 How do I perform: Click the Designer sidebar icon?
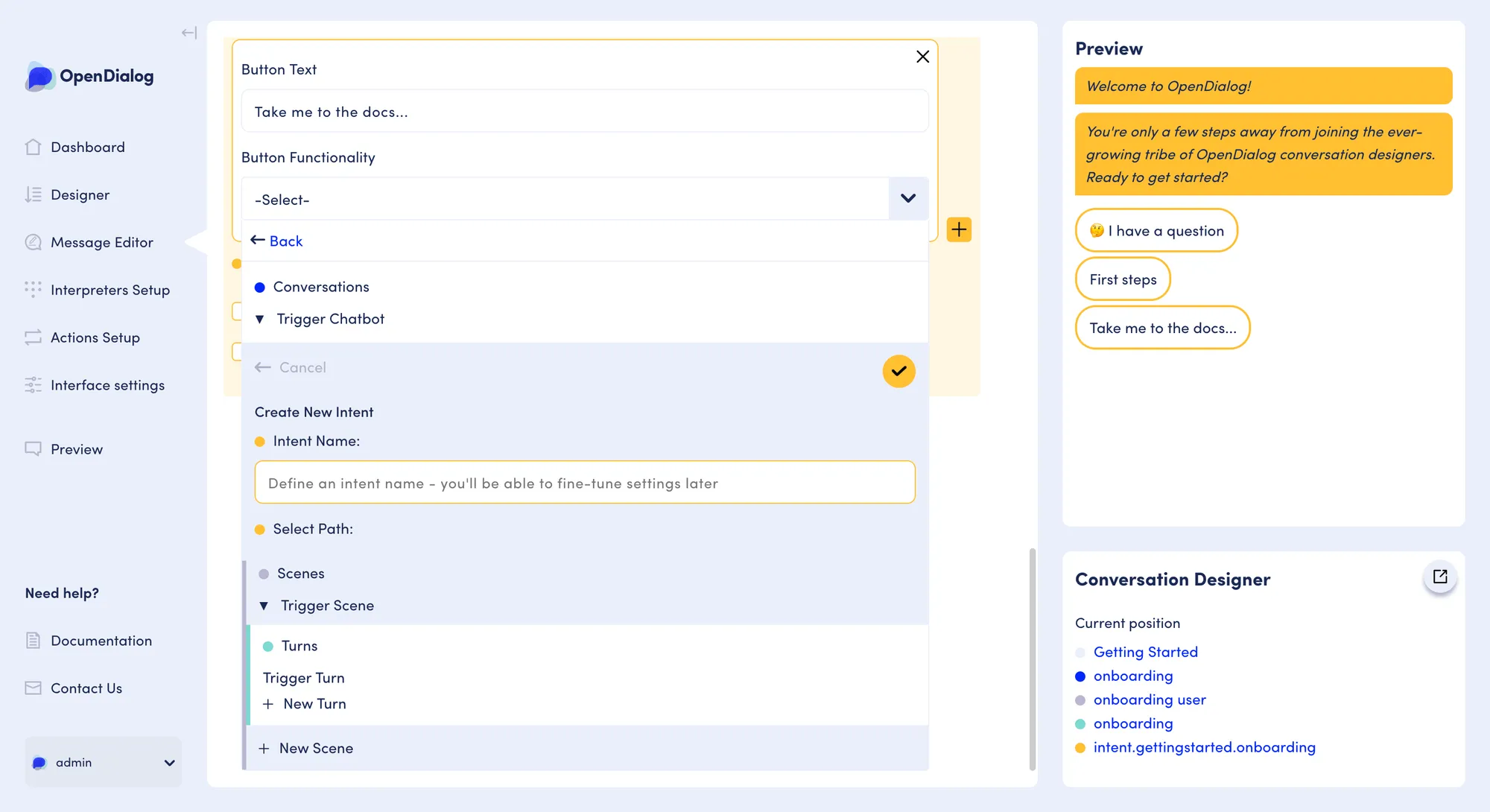pos(33,194)
